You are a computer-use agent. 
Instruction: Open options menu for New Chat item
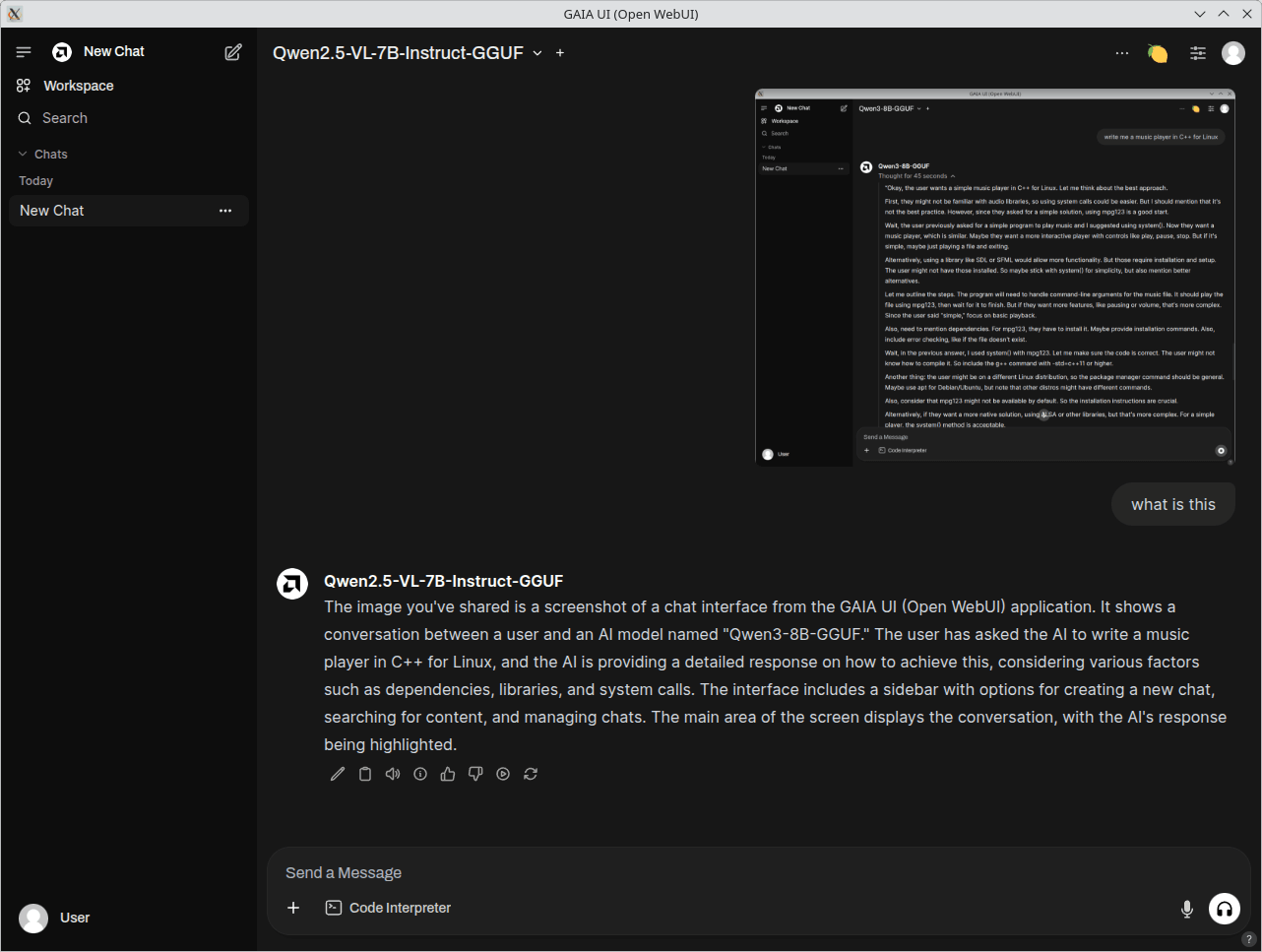click(225, 211)
